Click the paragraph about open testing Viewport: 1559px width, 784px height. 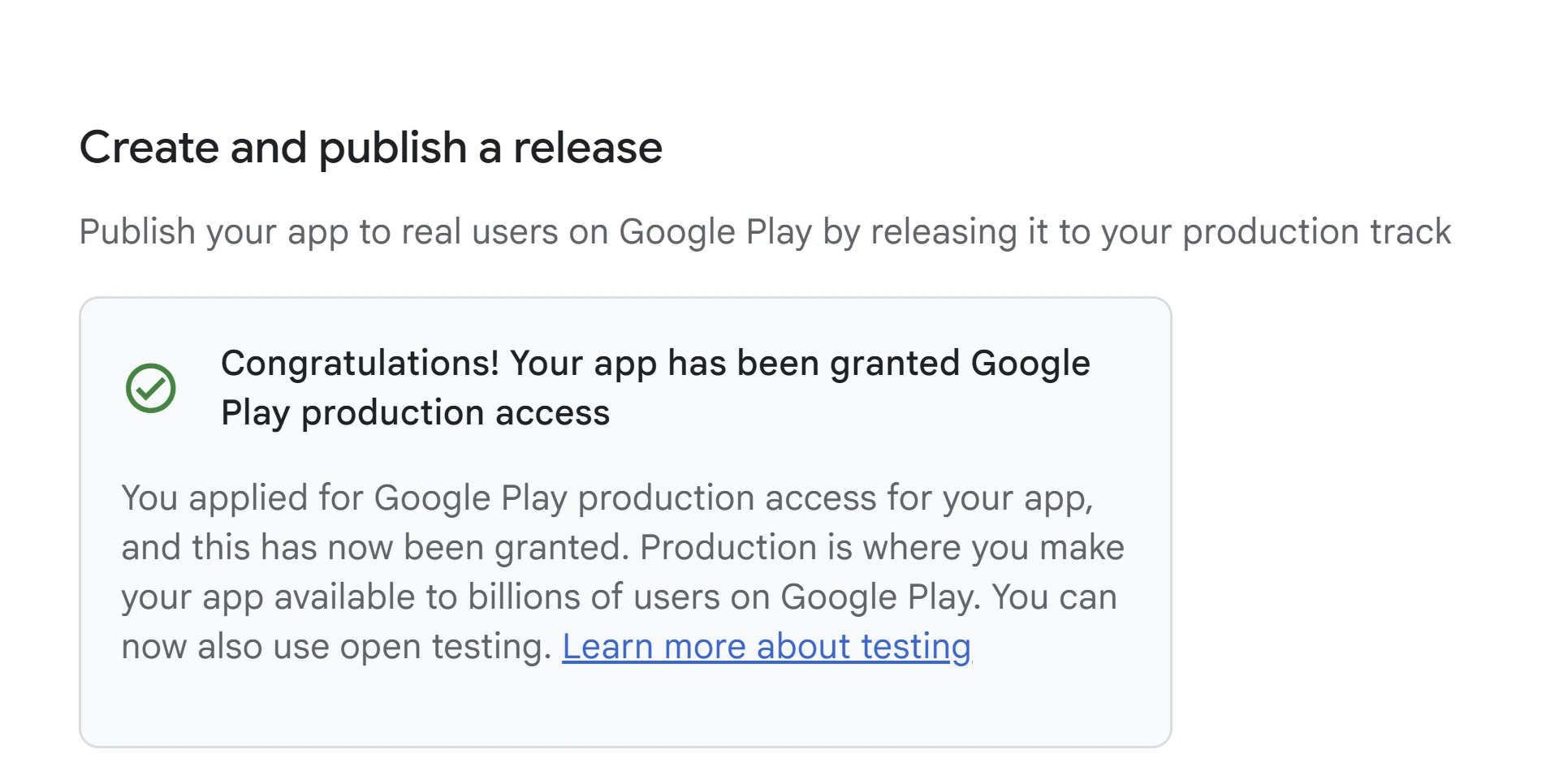[x=341, y=646]
